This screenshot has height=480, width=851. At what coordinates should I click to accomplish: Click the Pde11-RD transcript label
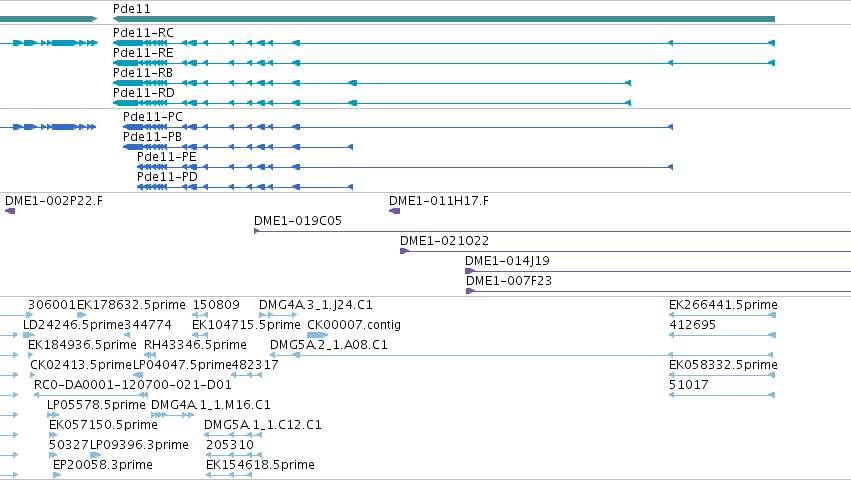[x=144, y=93]
